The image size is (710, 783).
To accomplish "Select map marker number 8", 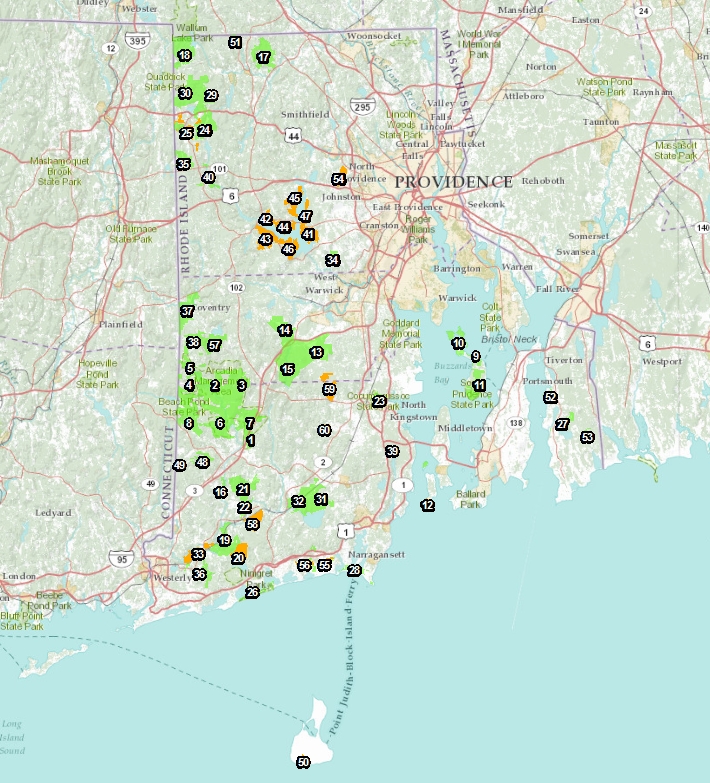I will coord(189,423).
